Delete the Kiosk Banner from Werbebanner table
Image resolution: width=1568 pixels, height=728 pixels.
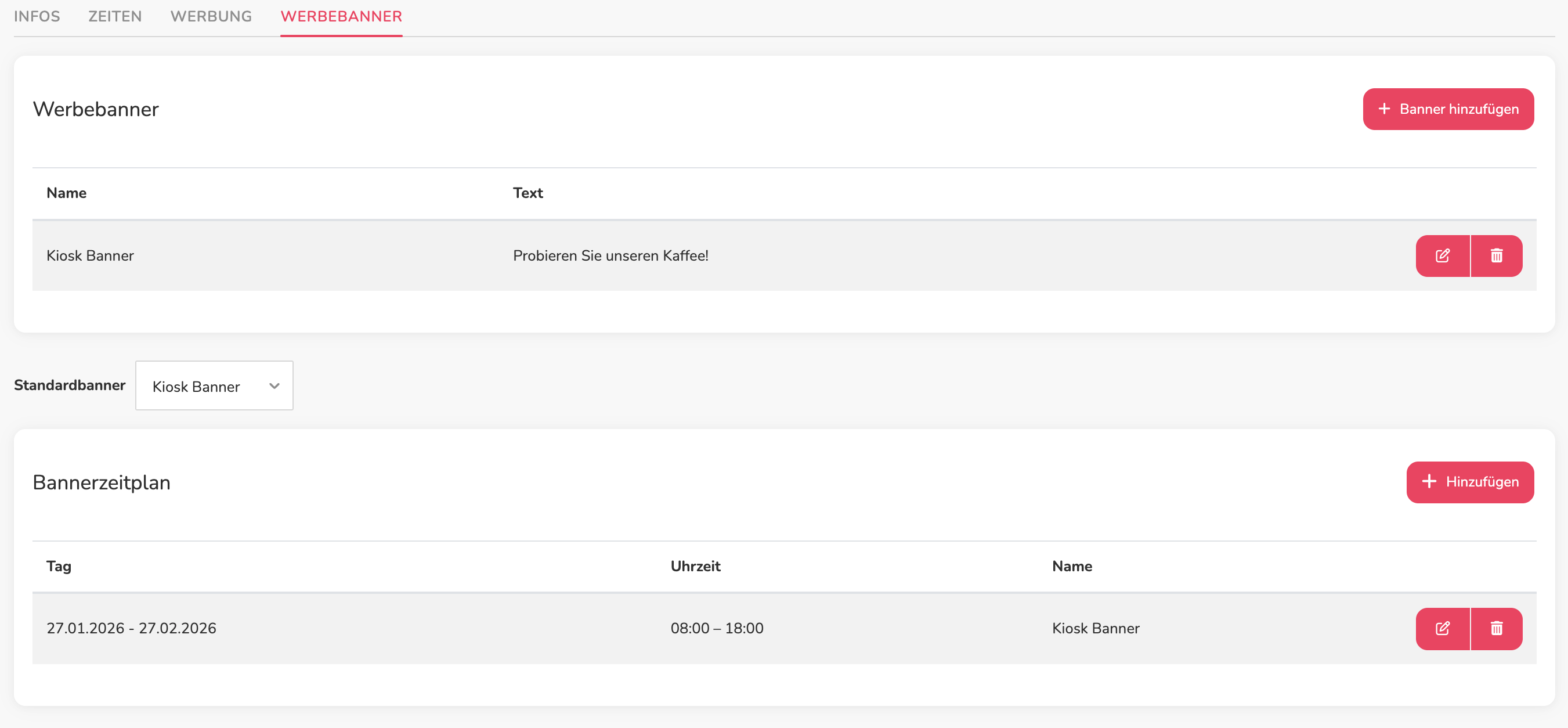pyautogui.click(x=1497, y=255)
